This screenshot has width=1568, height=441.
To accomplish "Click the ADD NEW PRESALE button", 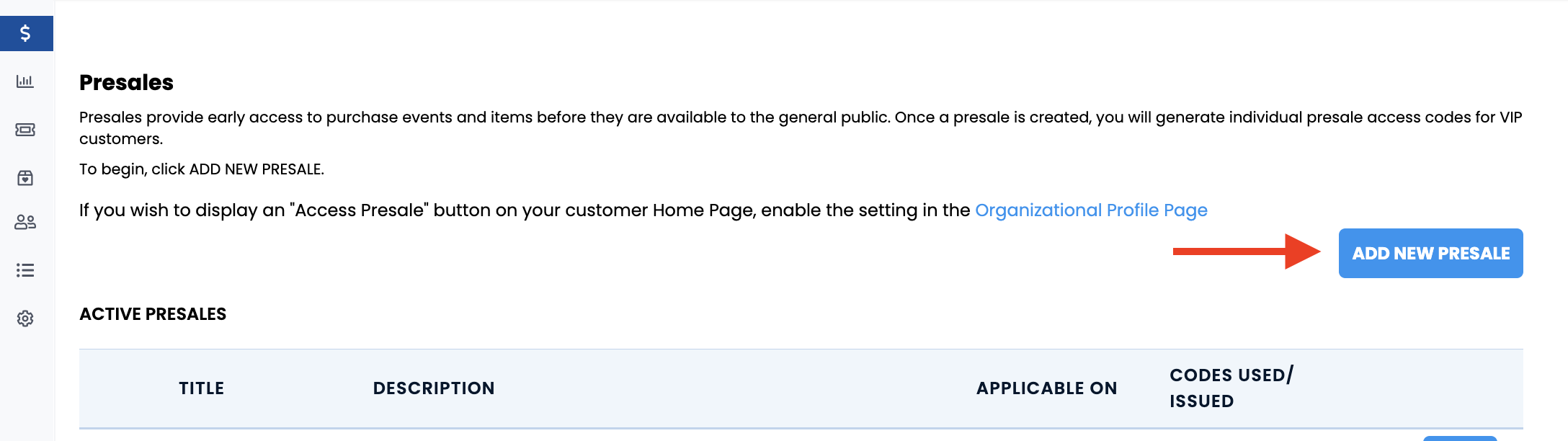I will 1430,253.
